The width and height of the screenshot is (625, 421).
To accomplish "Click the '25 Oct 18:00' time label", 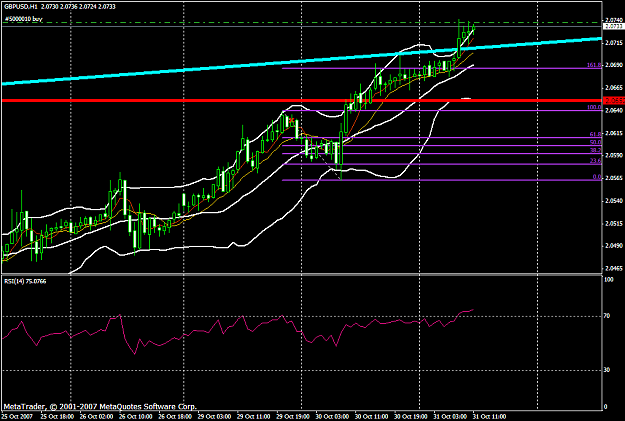I will (x=57, y=416).
